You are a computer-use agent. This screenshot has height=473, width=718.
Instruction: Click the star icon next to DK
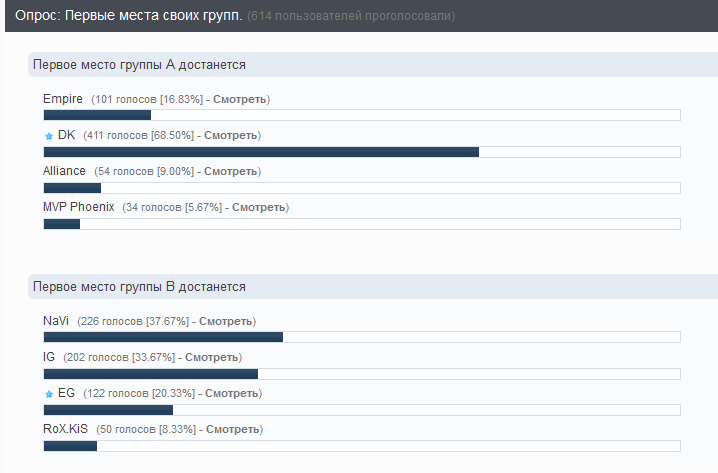tap(48, 135)
